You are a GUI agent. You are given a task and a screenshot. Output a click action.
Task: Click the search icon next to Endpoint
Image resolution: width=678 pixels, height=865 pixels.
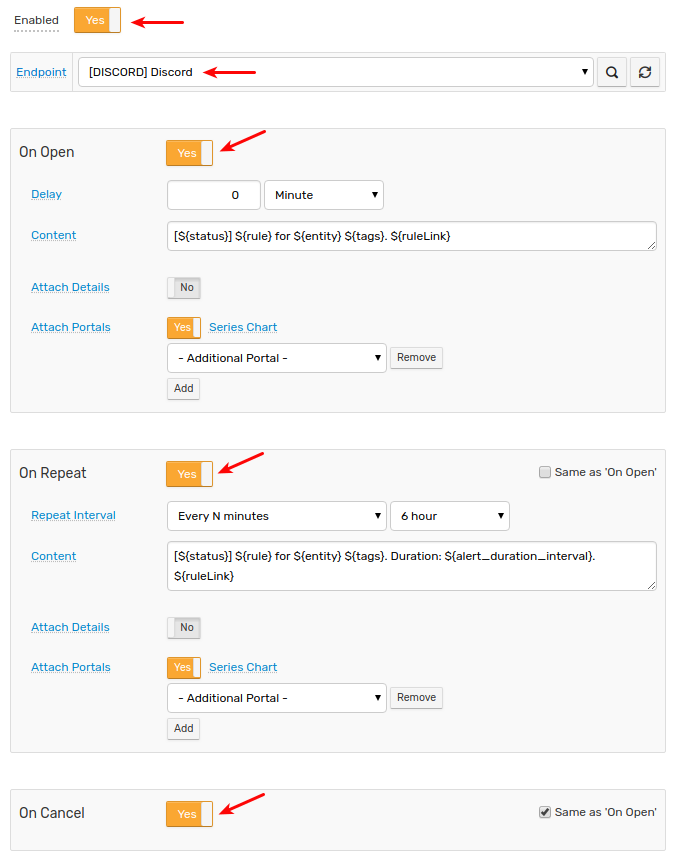click(612, 72)
